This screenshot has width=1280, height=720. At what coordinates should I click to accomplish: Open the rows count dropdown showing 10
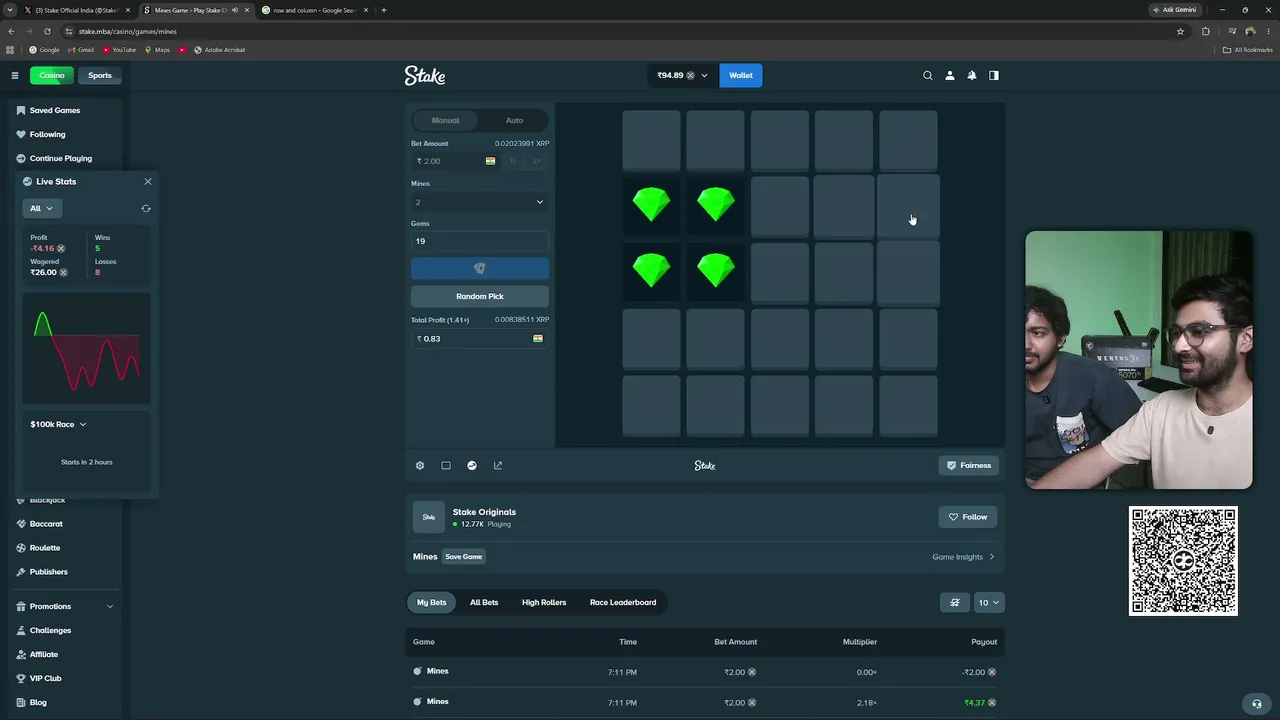989,602
